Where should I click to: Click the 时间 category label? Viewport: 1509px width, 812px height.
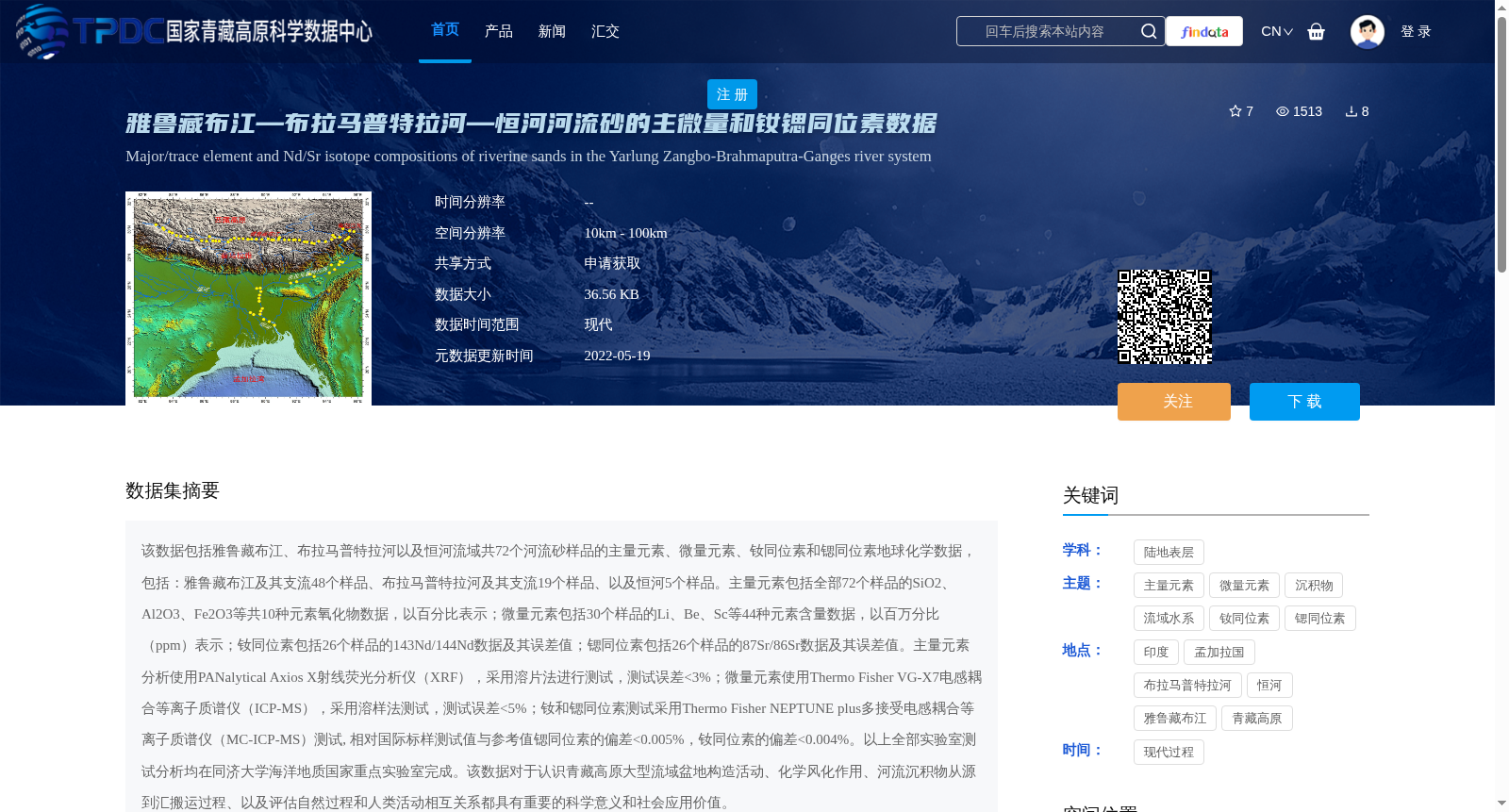1083,751
